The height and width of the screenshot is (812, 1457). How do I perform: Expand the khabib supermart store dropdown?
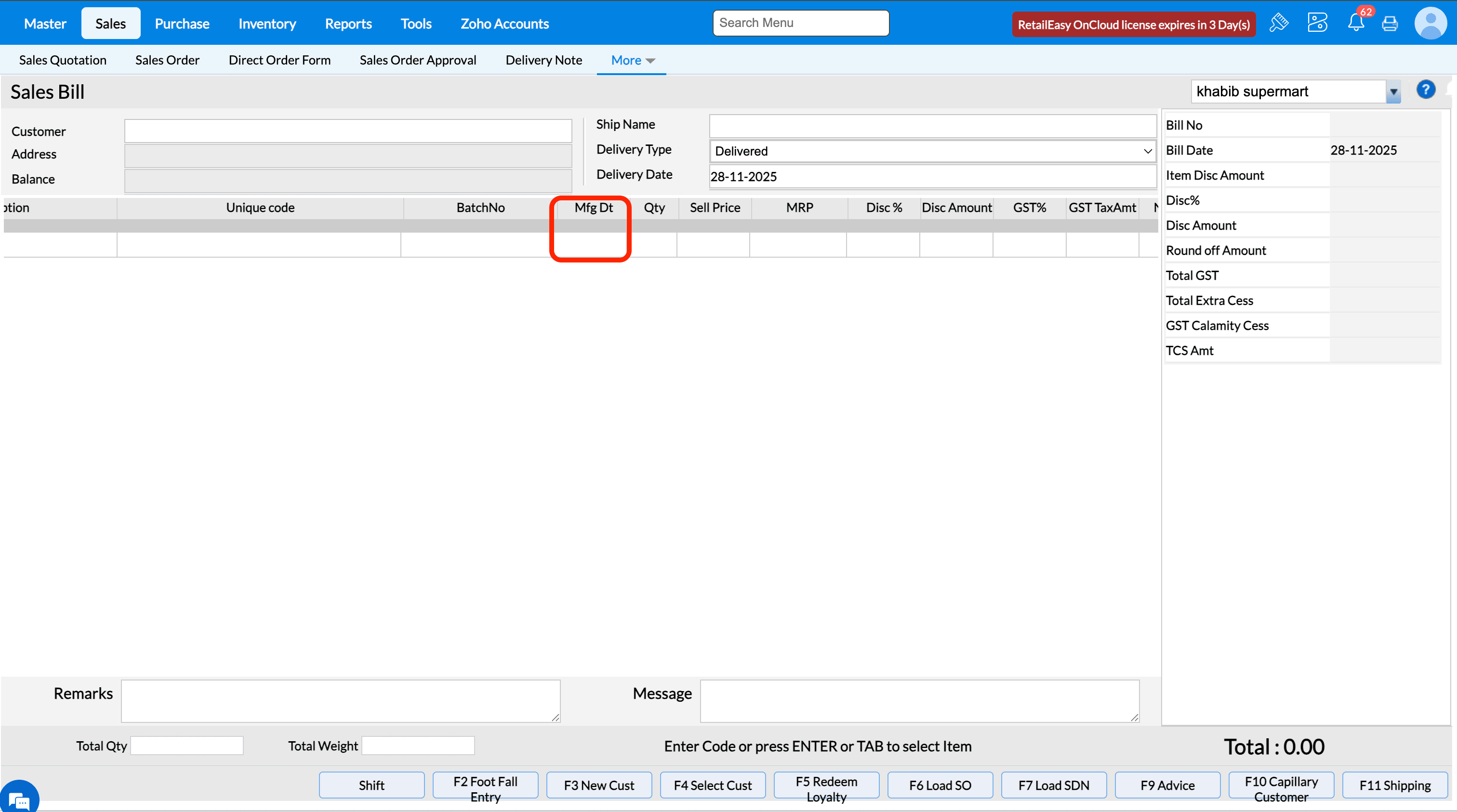pyautogui.click(x=1393, y=92)
